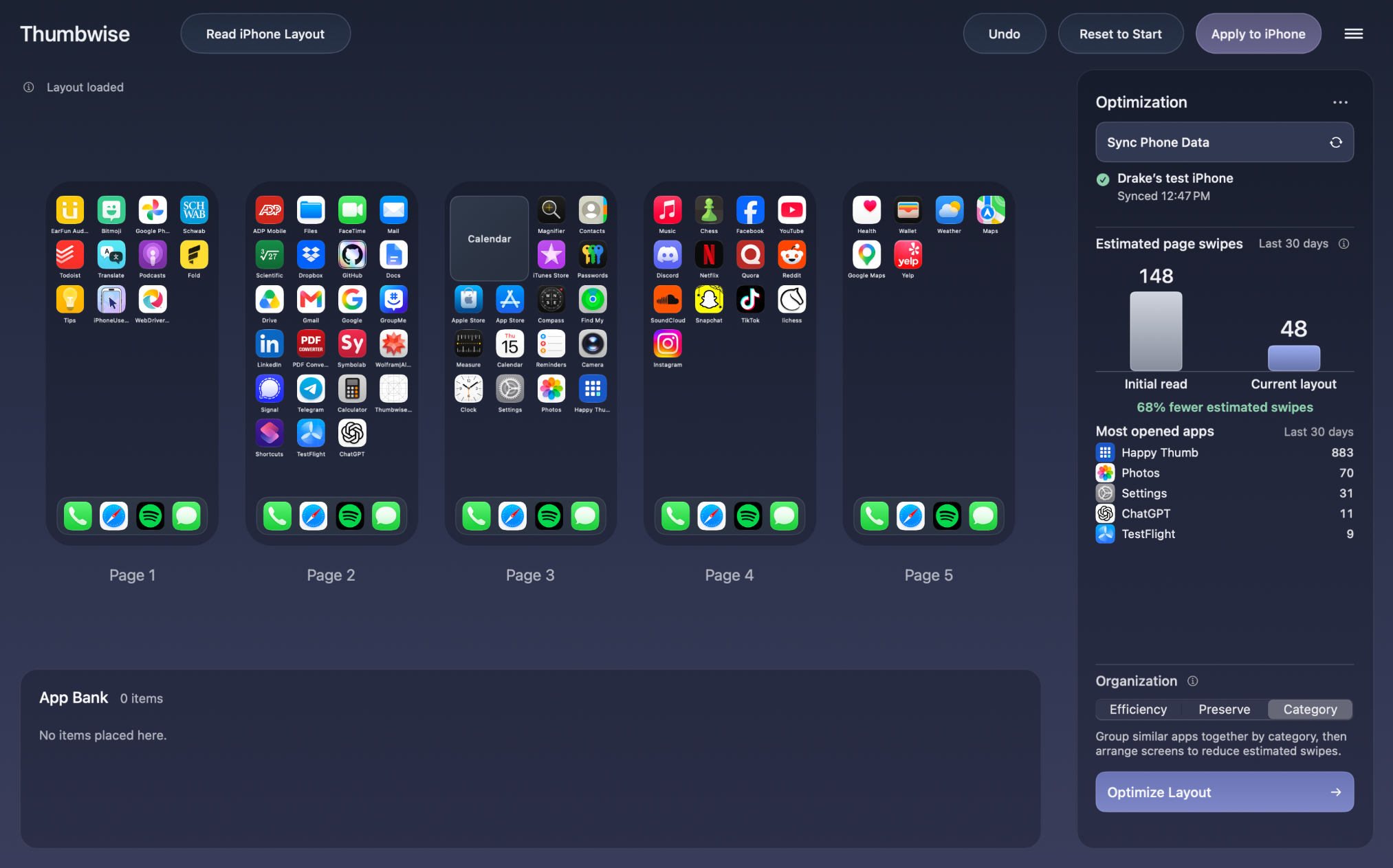Select the Category organization mode
The width and height of the screenshot is (1393, 868).
click(x=1310, y=710)
